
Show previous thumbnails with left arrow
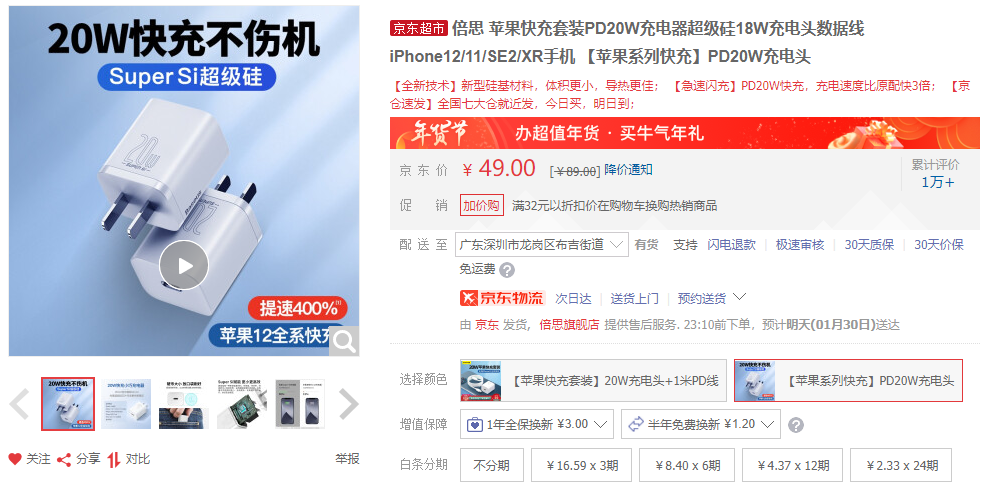pos(20,404)
